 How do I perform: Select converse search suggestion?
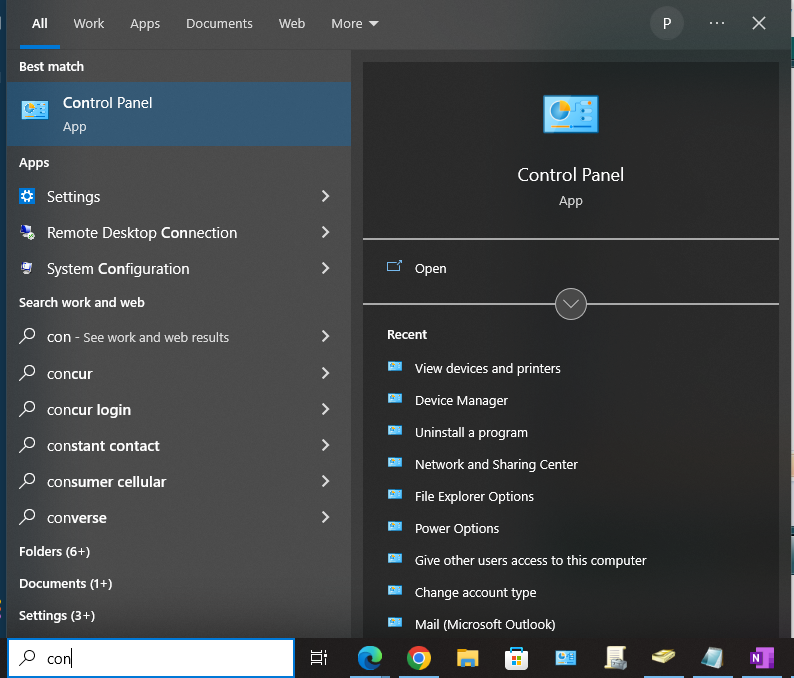tap(179, 517)
